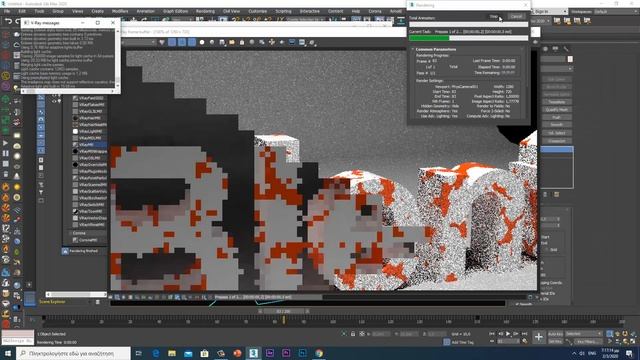Cancel the render in Rendering dialog
Viewport: 640px width, 360px height.
pos(516,17)
